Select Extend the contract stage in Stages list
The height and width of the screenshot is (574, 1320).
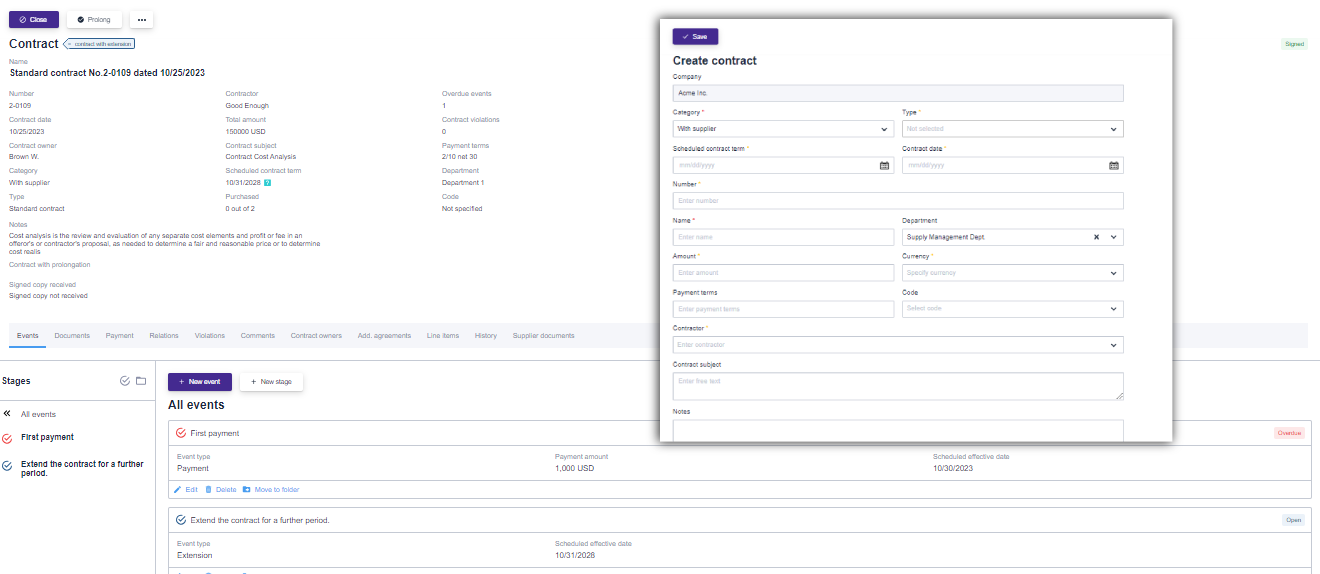pos(82,468)
